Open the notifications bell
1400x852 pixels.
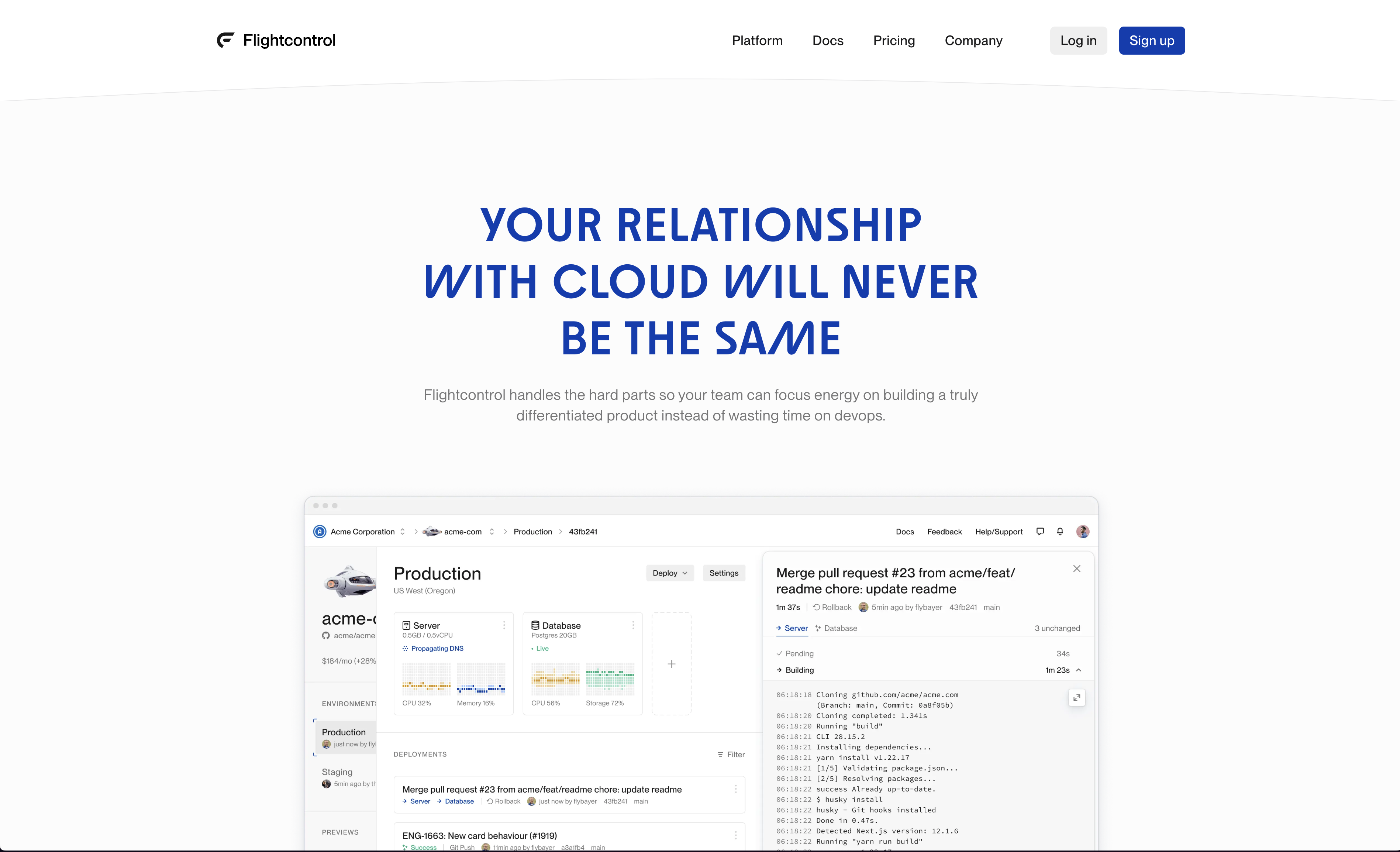(x=1060, y=532)
